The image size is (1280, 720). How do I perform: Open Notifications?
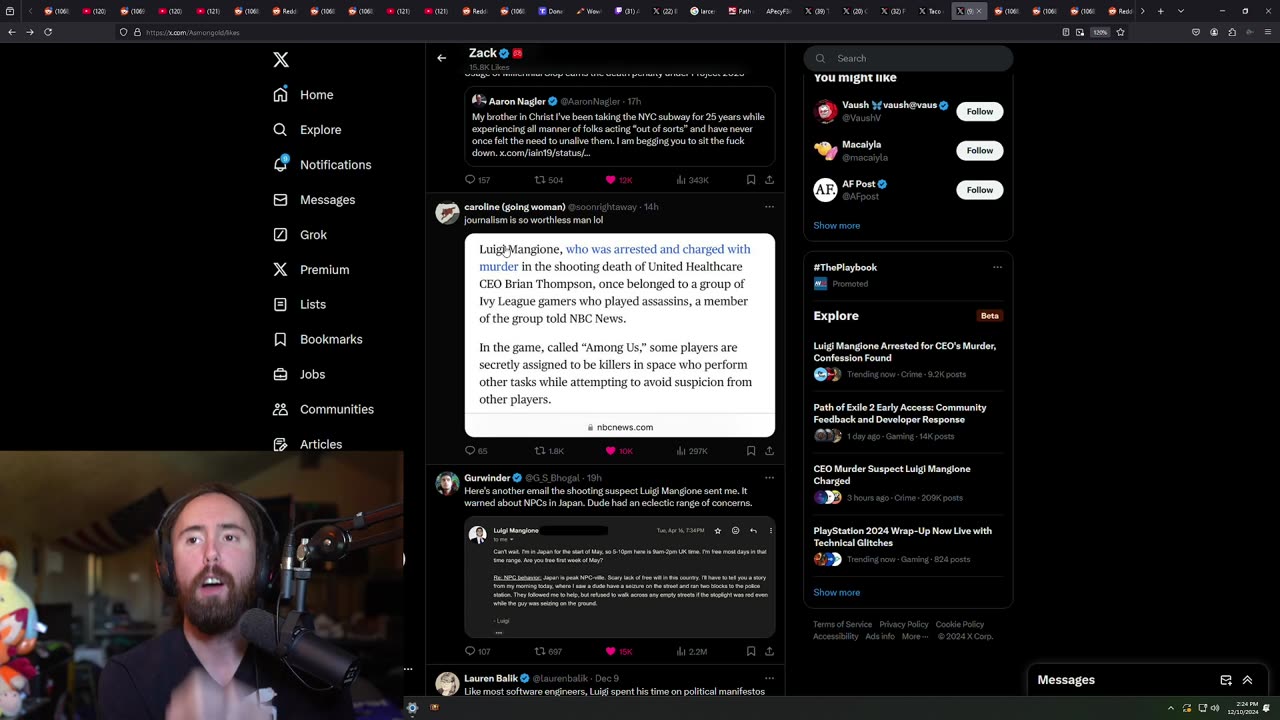point(322,165)
